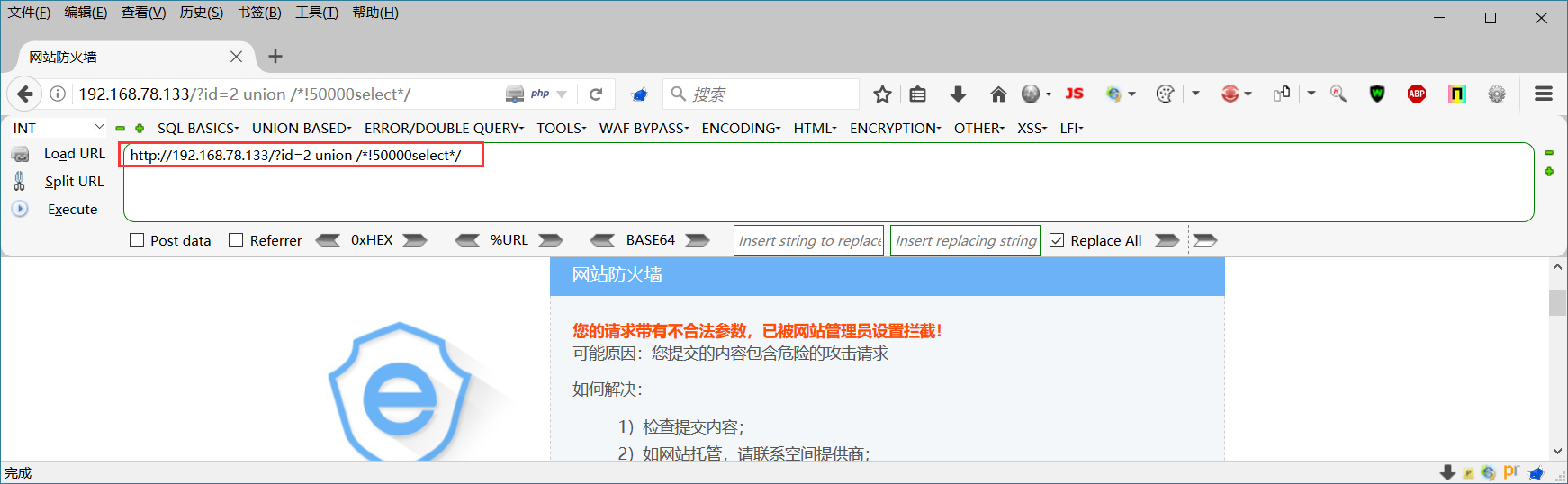The height and width of the screenshot is (484, 1568).
Task: Open the Firefox hamburger menu
Action: [x=1544, y=94]
